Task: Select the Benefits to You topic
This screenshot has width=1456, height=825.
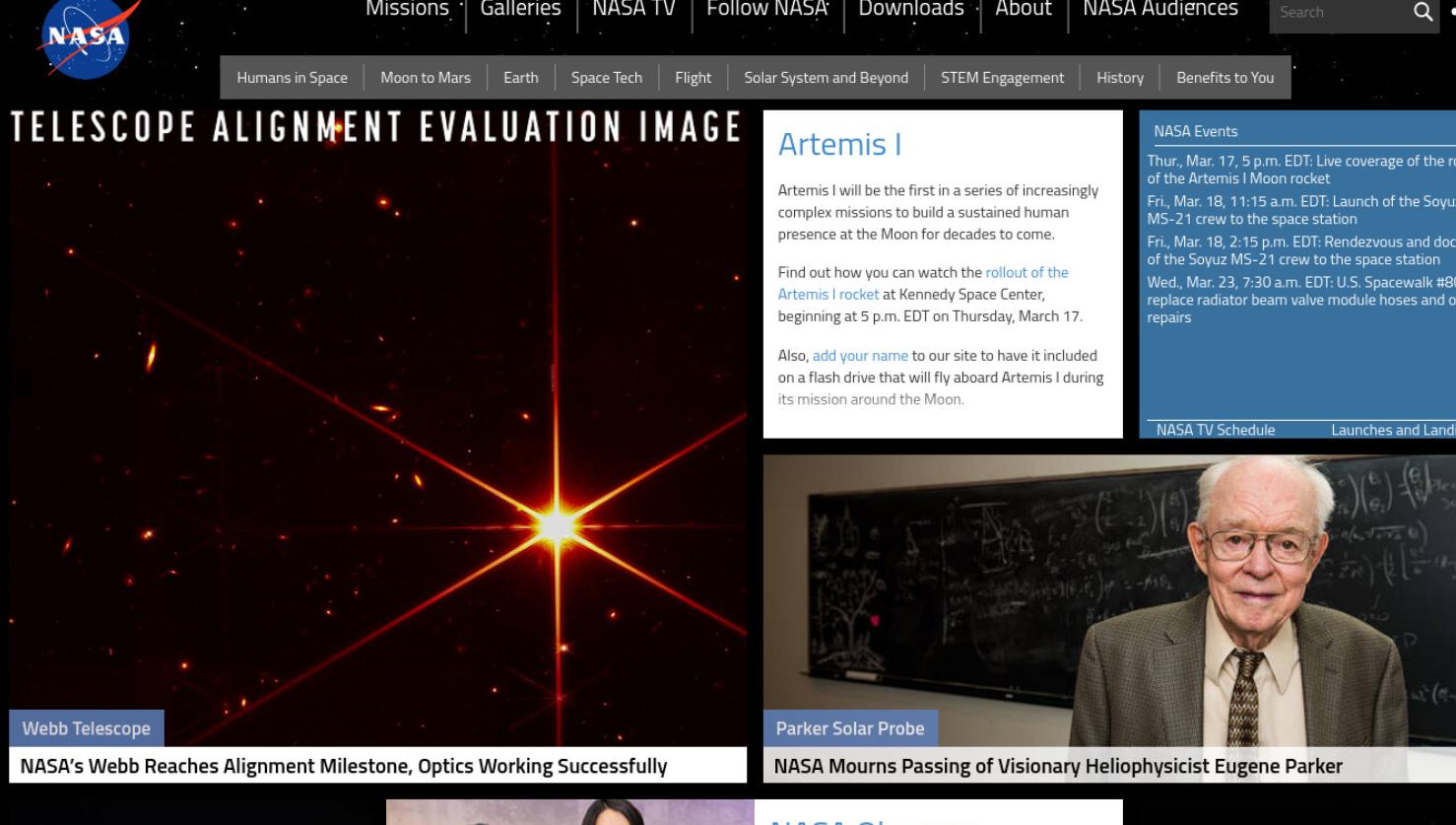Action: click(1225, 78)
